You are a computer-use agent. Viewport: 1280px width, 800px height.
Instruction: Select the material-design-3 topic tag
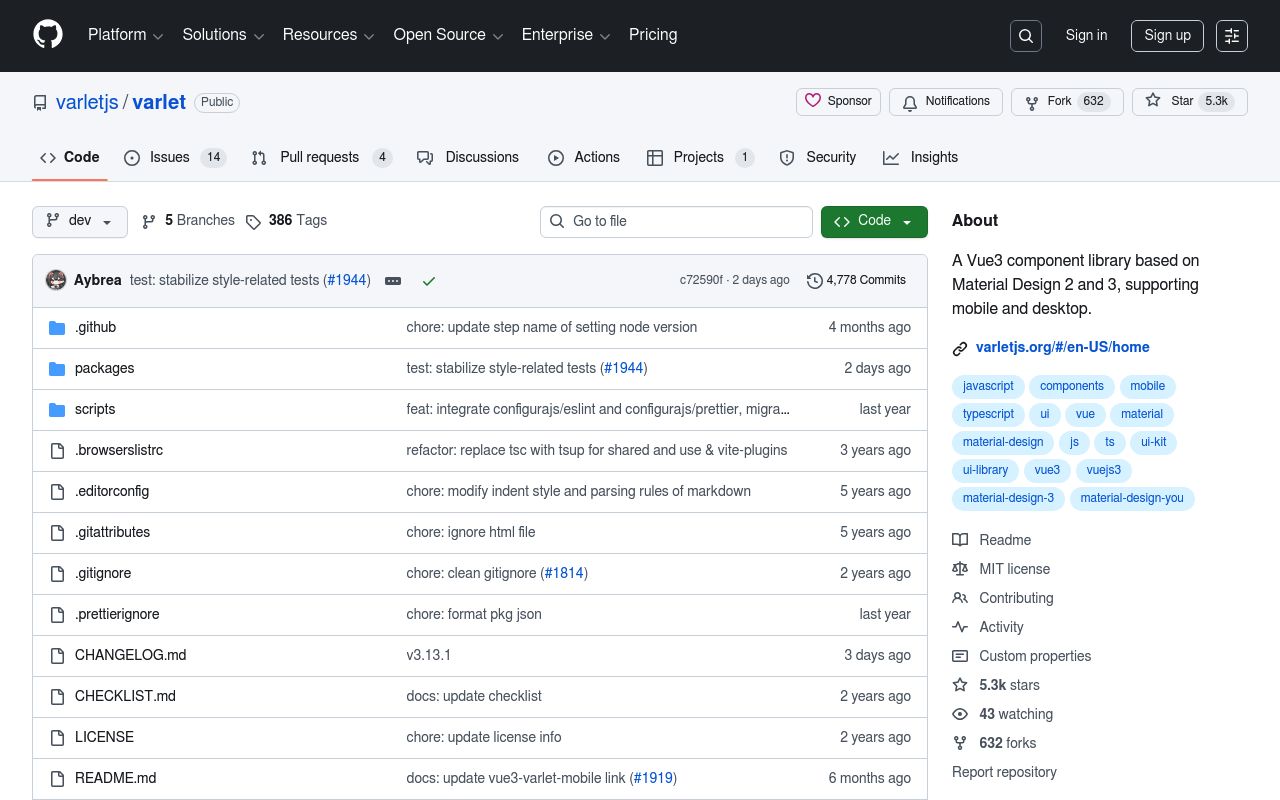point(1008,498)
